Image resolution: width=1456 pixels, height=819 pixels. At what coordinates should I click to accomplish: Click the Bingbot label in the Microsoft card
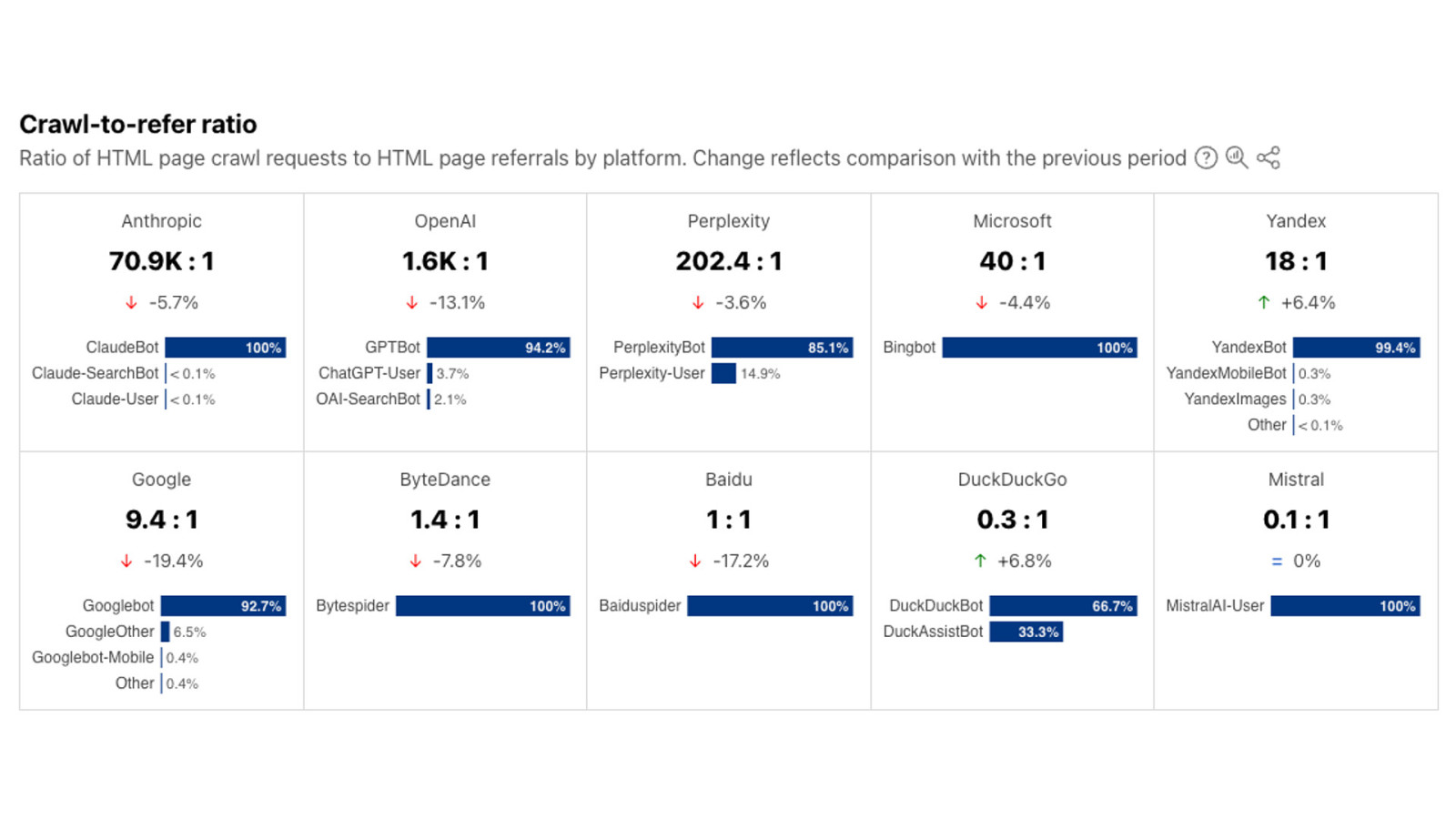pyautogui.click(x=909, y=348)
